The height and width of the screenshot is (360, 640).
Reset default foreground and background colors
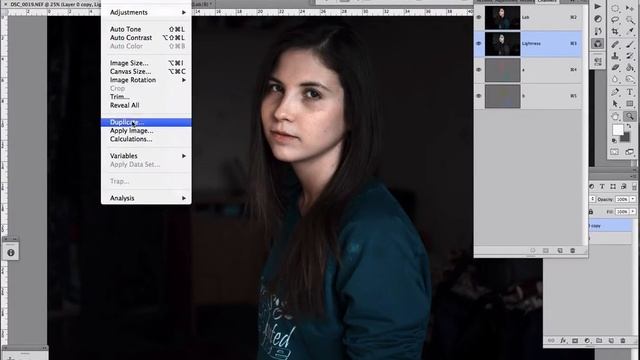click(x=614, y=140)
